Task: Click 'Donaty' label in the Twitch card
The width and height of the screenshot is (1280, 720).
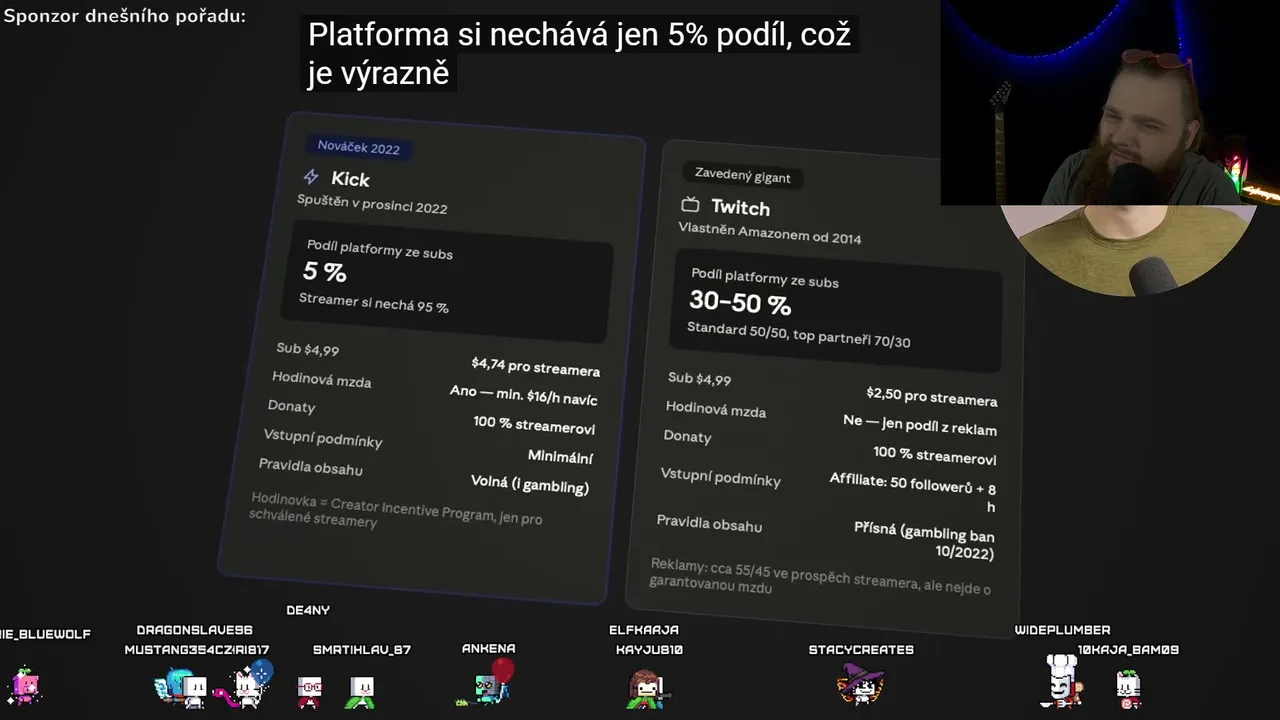Action: 688,435
